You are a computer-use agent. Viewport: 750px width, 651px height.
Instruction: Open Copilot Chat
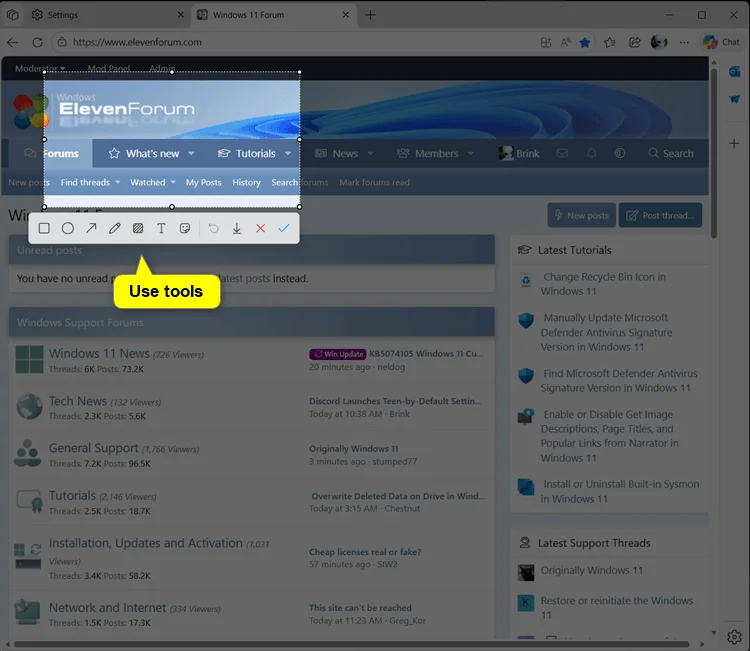[x=721, y=42]
